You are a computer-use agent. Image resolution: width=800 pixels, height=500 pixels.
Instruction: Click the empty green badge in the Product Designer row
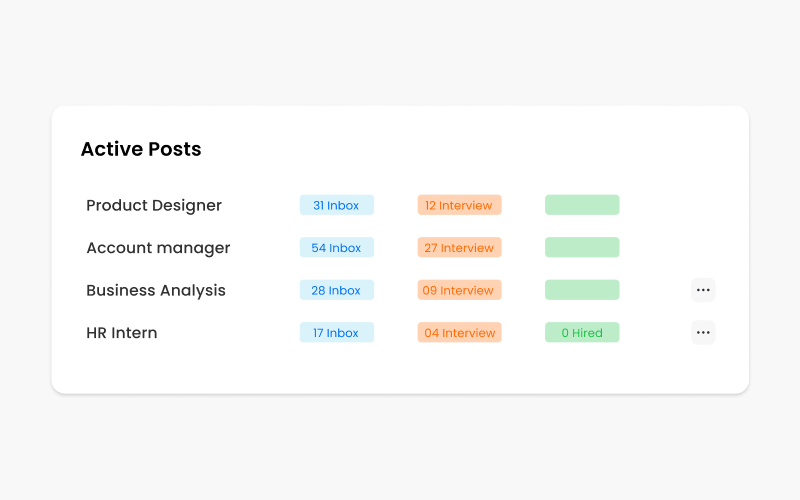tap(582, 205)
